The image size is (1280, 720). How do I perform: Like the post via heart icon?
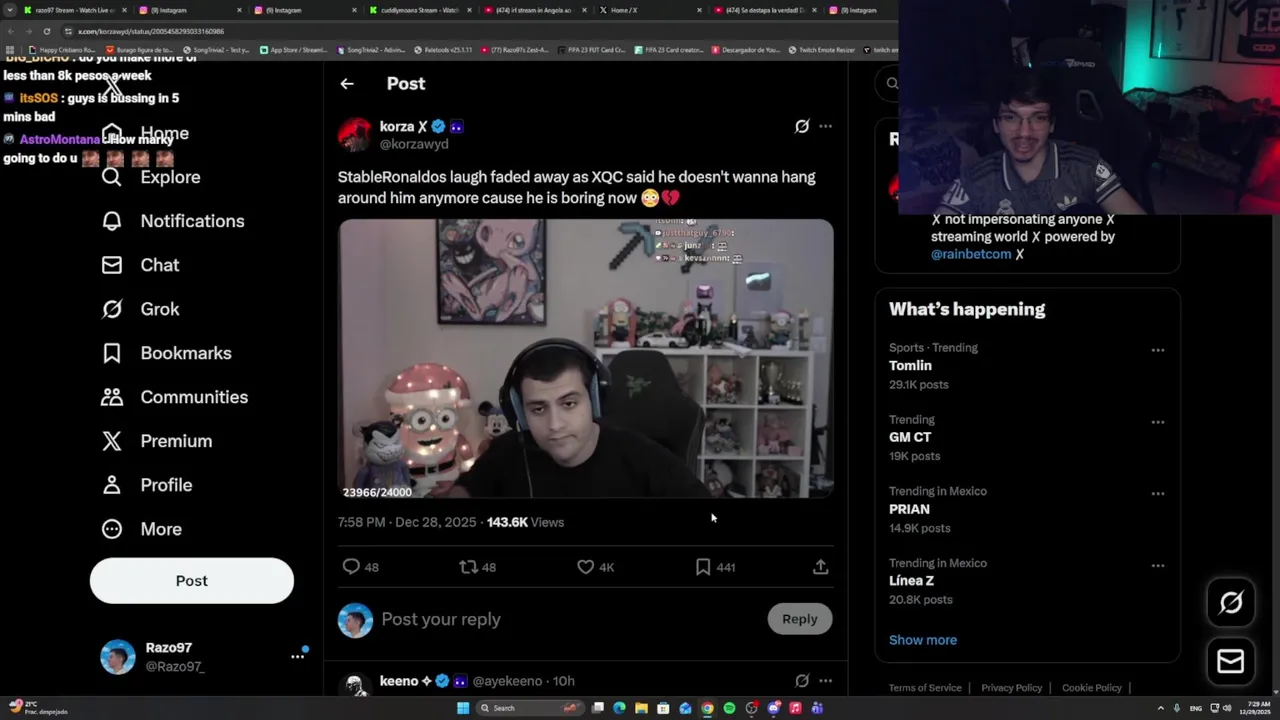tap(586, 567)
